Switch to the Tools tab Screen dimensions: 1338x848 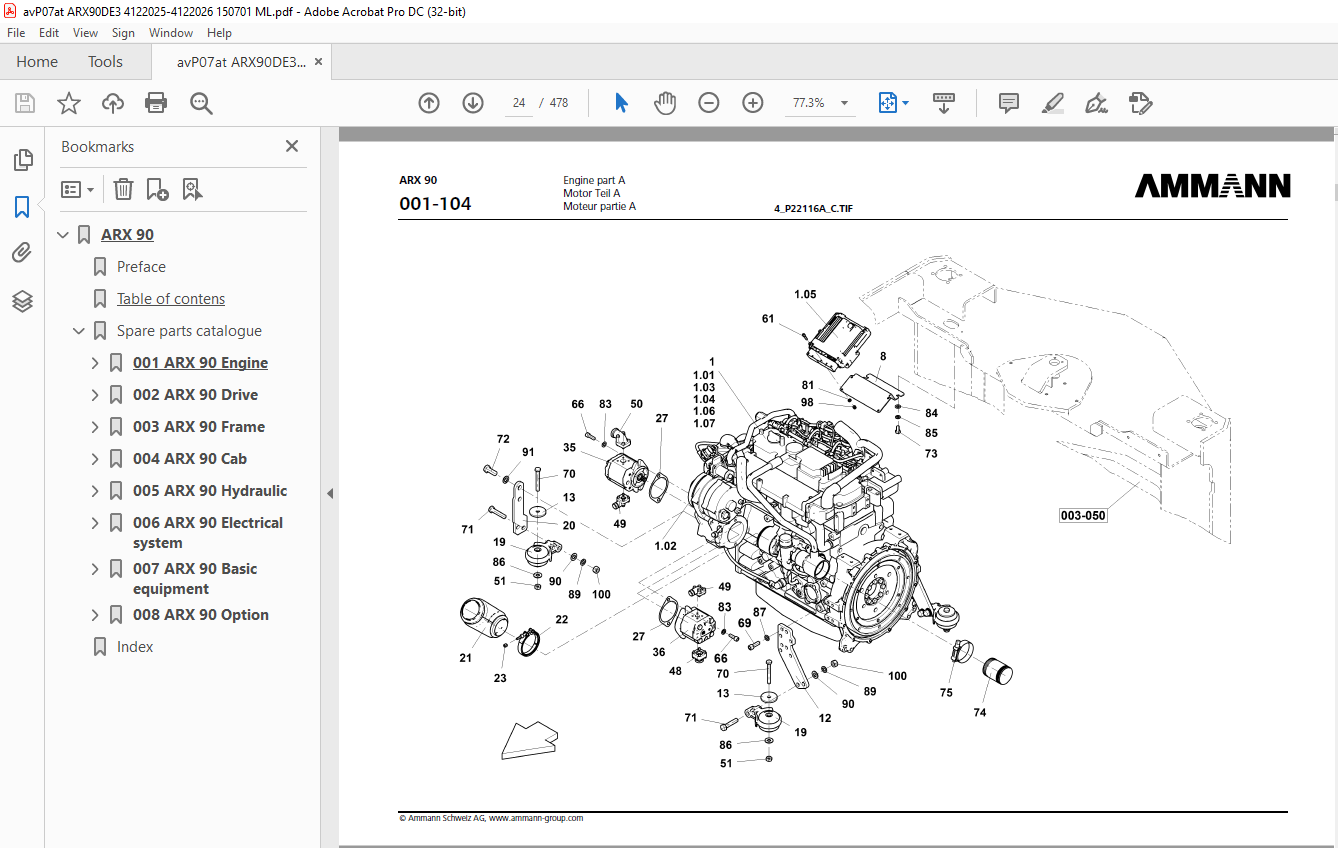point(105,62)
